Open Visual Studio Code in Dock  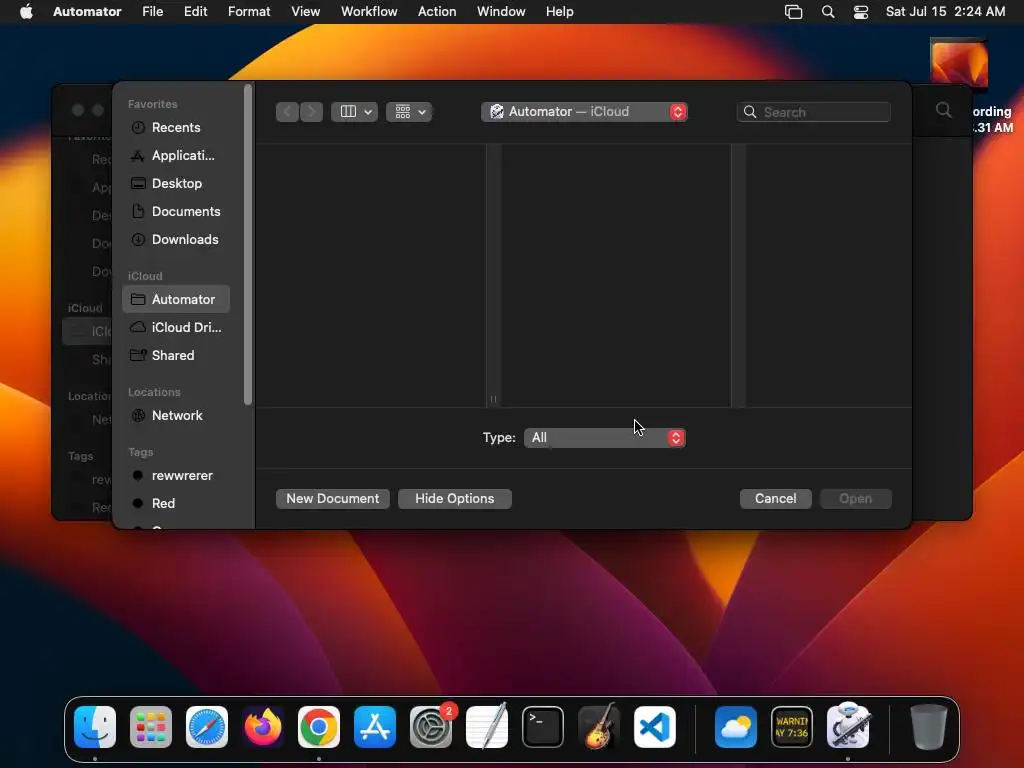coord(654,727)
